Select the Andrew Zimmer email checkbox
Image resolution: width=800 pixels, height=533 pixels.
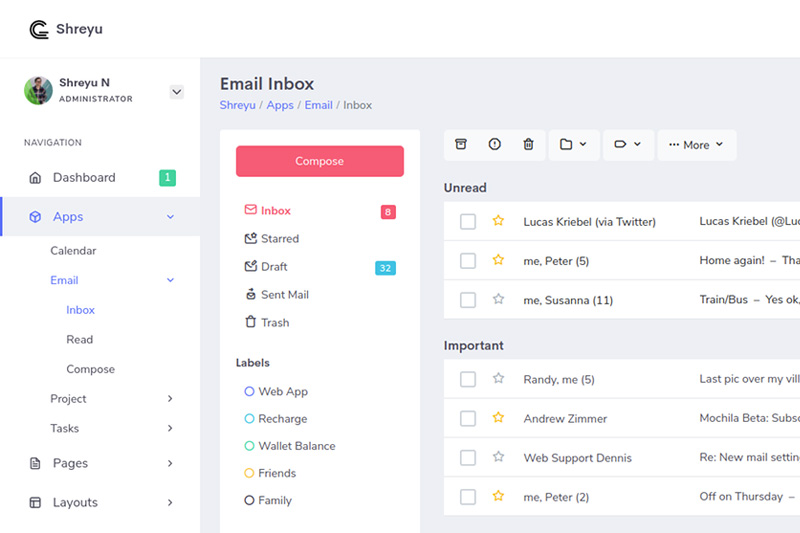pyautogui.click(x=468, y=418)
